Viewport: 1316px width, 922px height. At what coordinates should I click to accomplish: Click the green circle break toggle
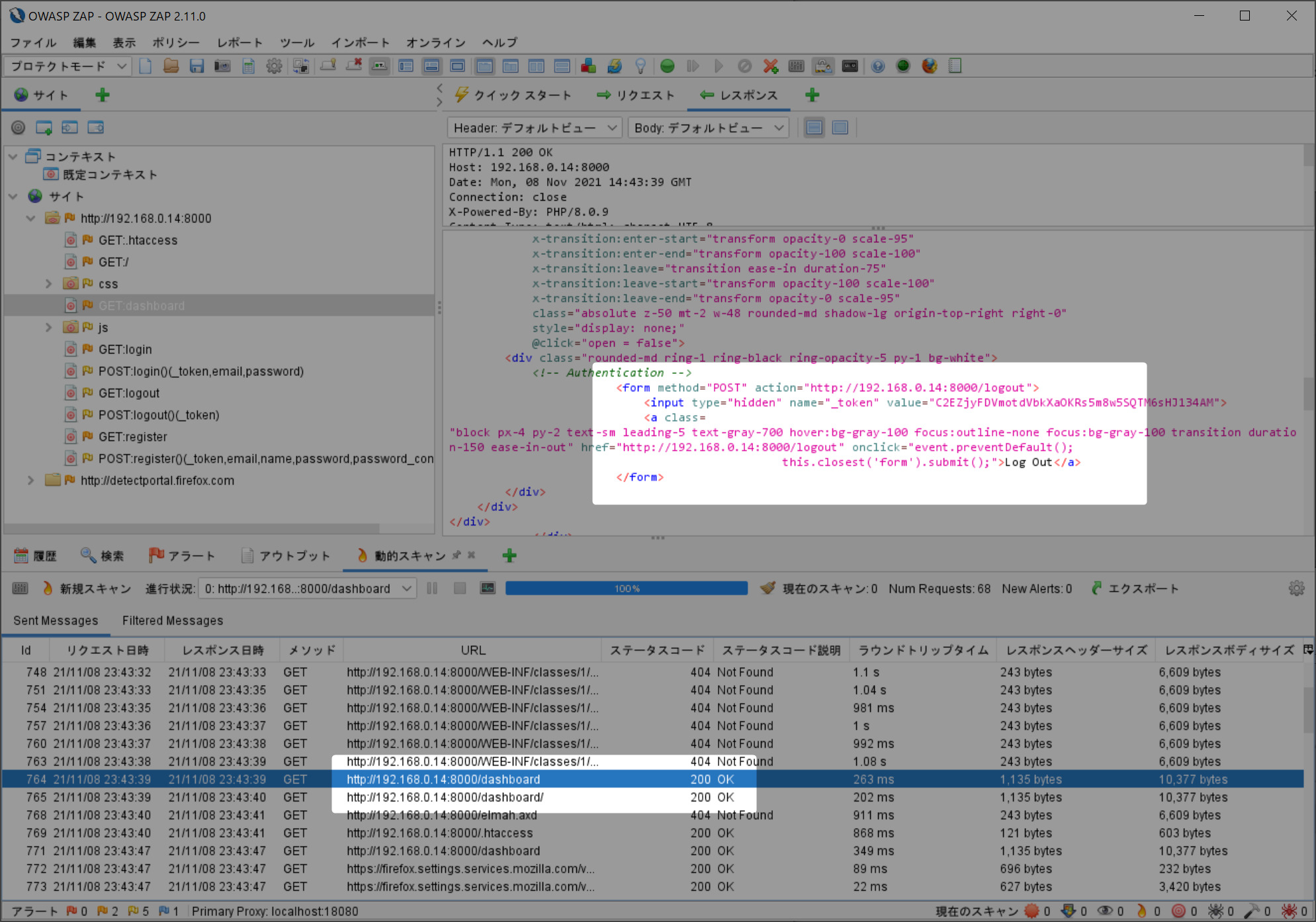pyautogui.click(x=668, y=66)
